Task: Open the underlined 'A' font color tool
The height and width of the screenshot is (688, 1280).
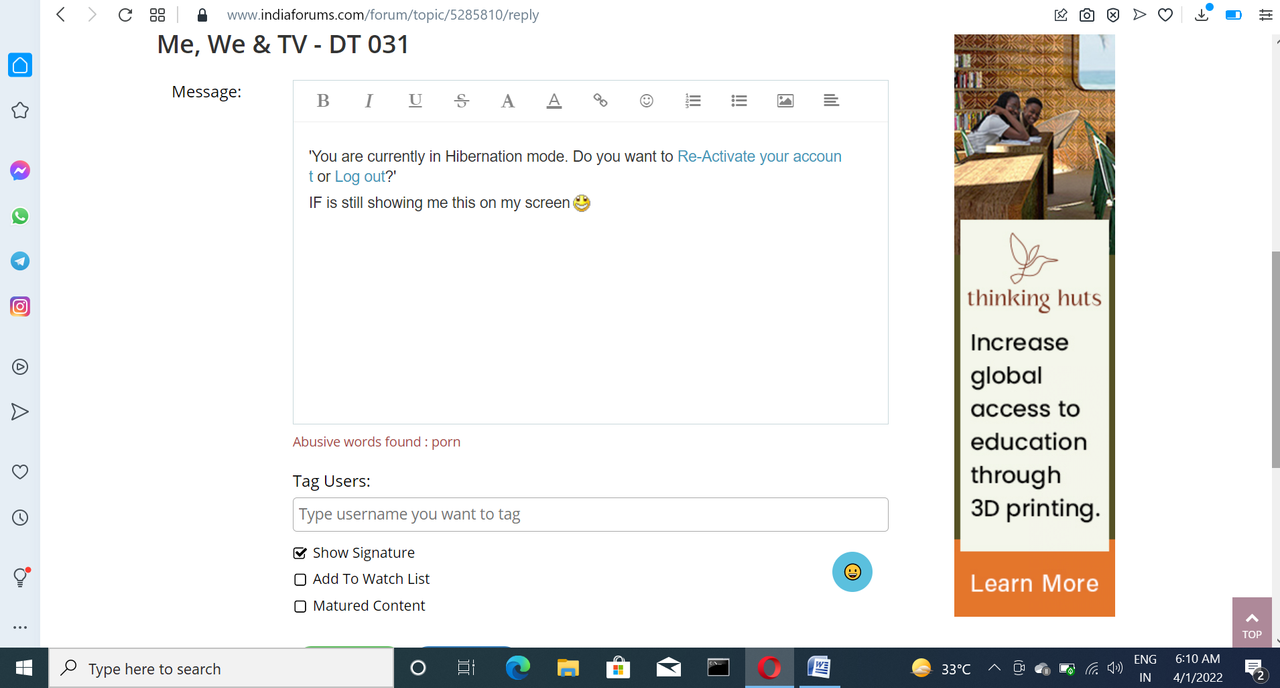Action: 554,101
